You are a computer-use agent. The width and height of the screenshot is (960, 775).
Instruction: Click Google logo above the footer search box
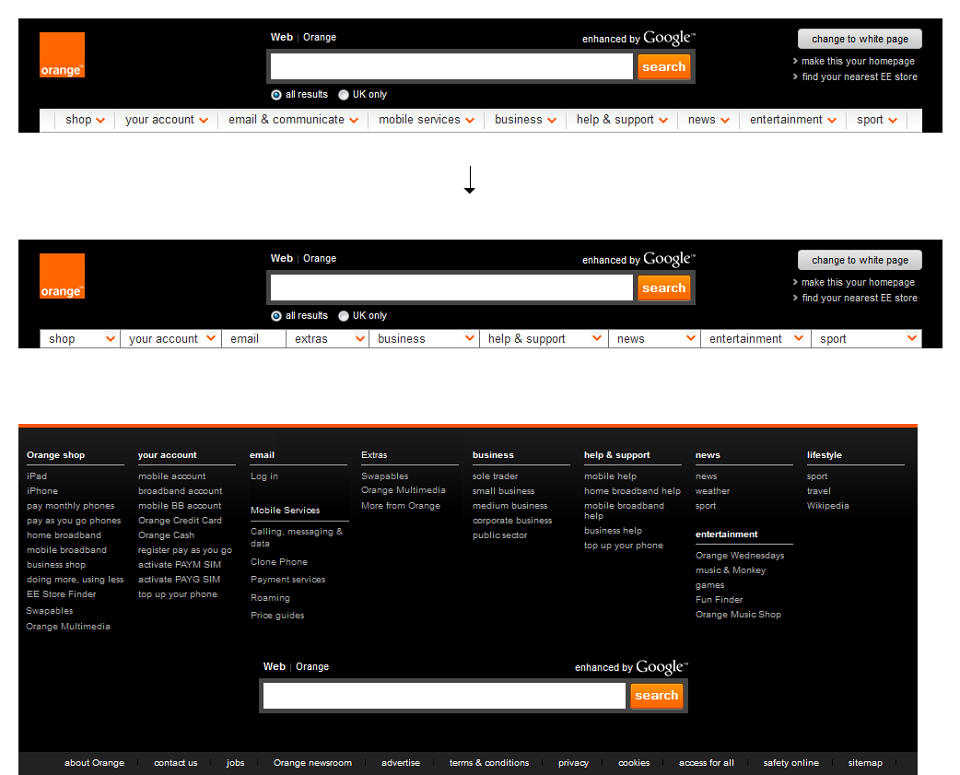[x=661, y=667]
